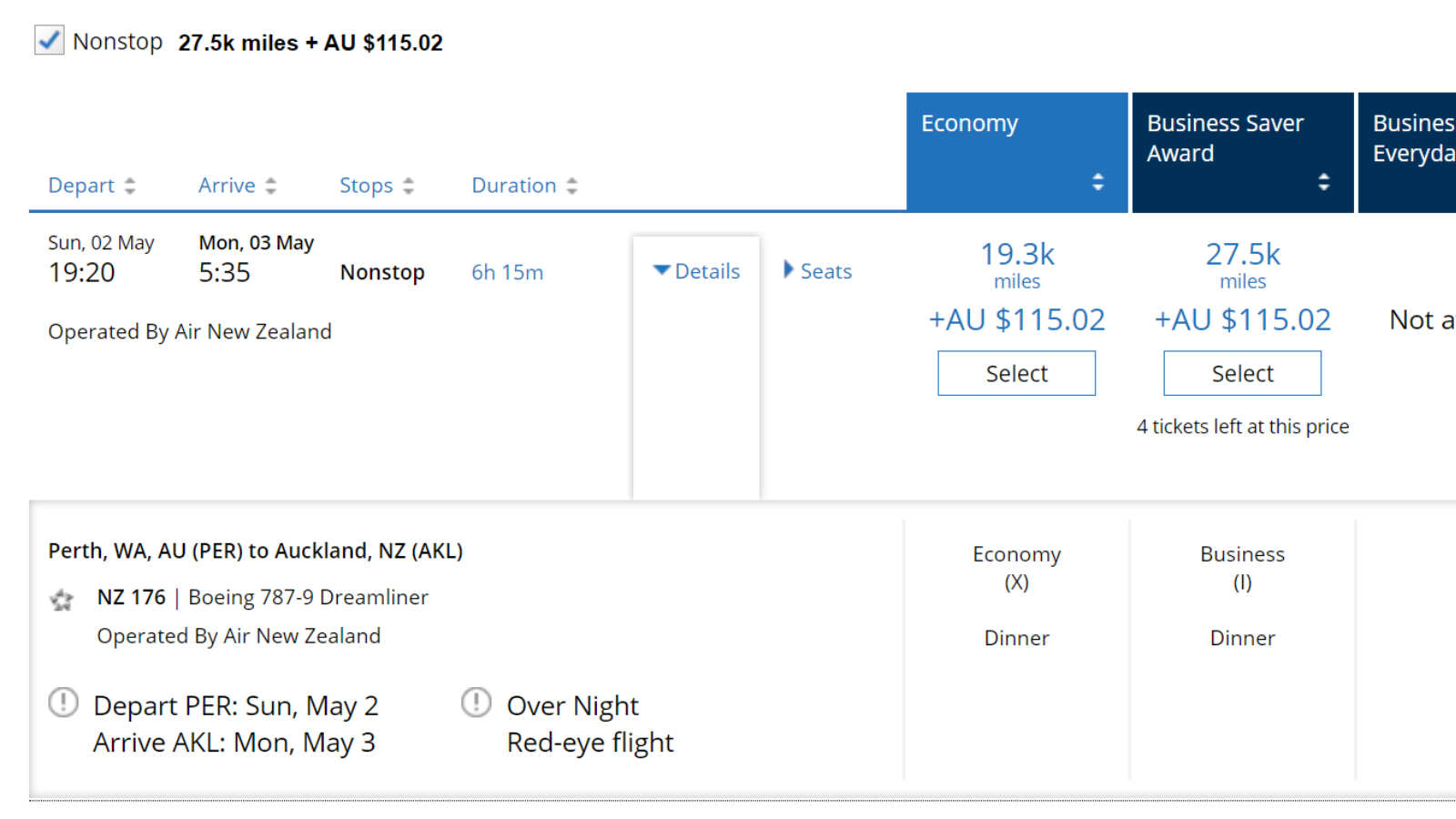Click the Air New Zealand star logo

pyautogui.click(x=62, y=600)
